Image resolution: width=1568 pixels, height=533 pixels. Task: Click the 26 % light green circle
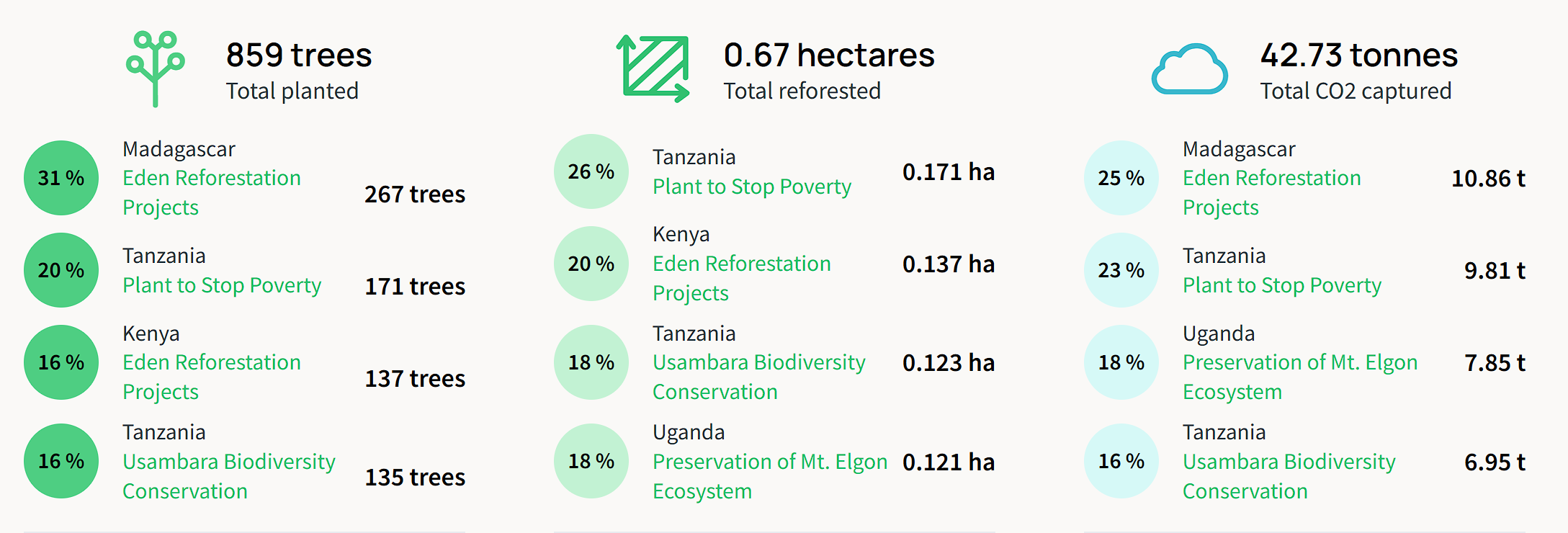pos(591,171)
